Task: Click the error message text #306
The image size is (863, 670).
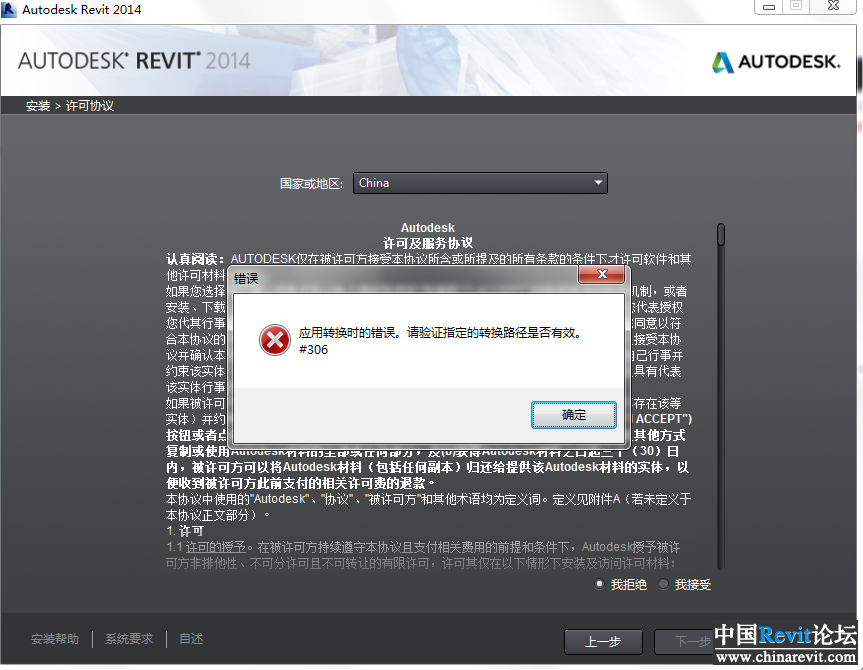Action: coord(314,350)
